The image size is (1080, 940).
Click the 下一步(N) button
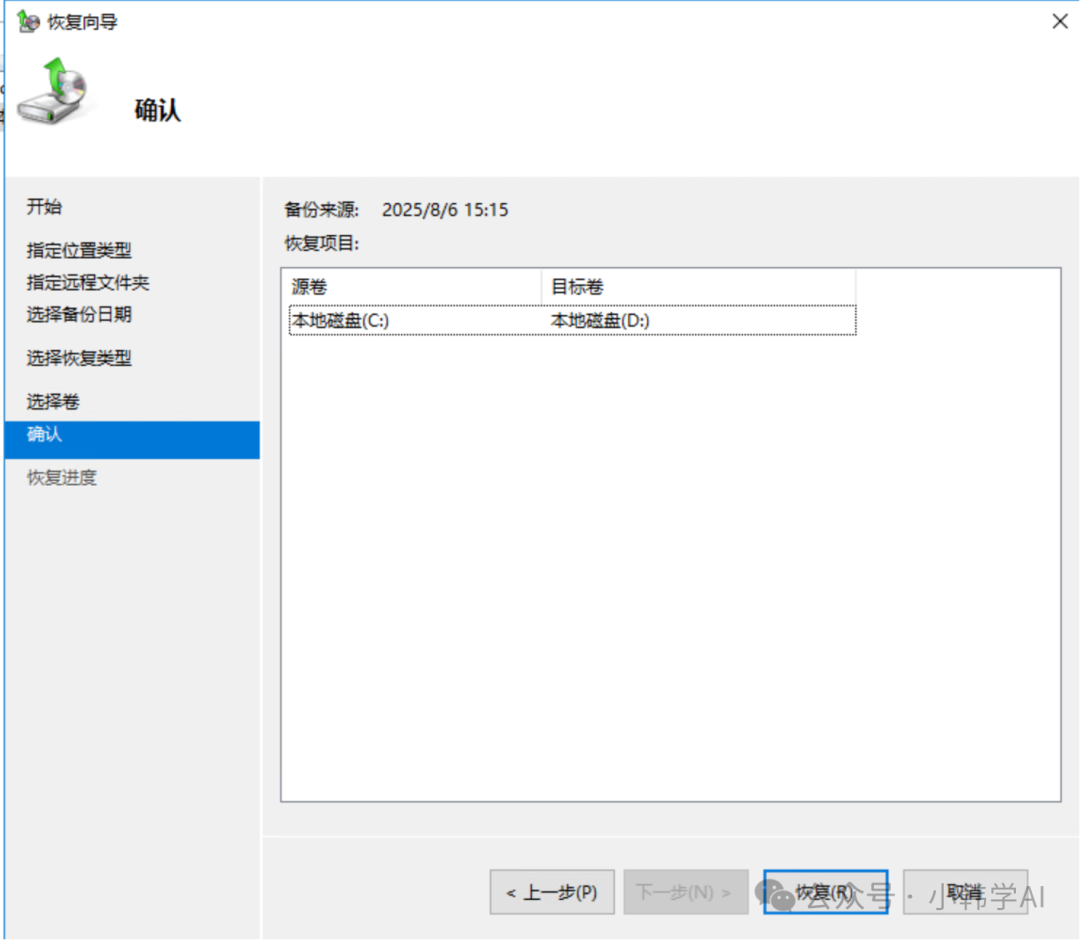[x=685, y=892]
